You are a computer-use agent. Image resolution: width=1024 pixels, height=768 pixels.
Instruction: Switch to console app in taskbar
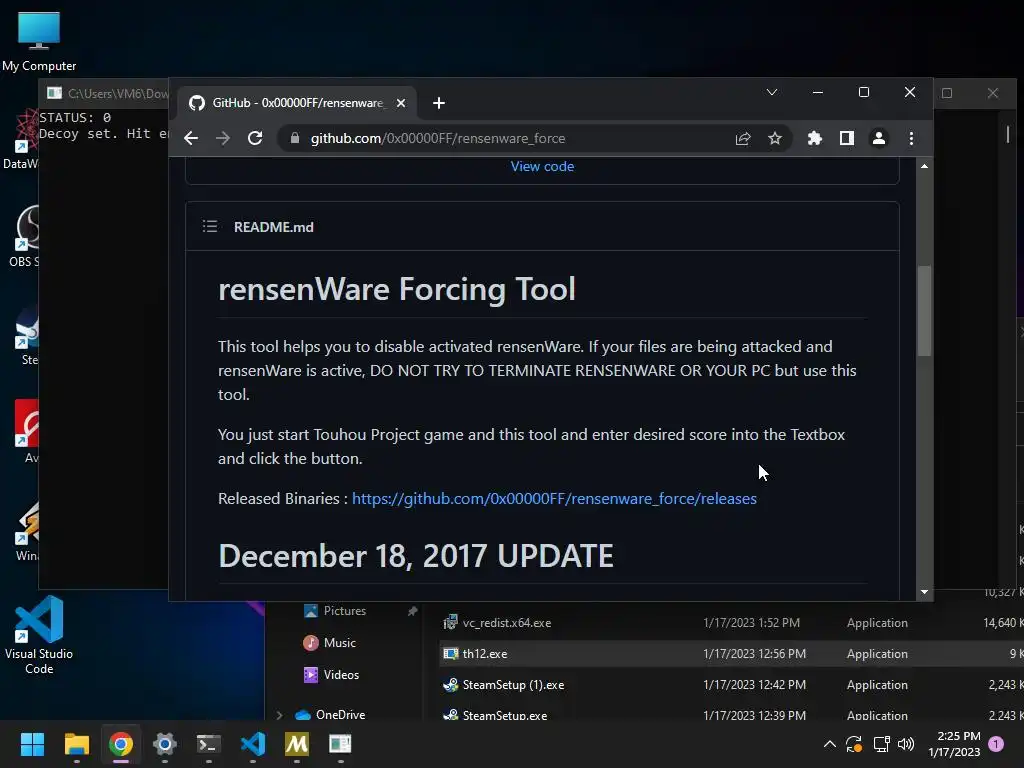point(340,744)
